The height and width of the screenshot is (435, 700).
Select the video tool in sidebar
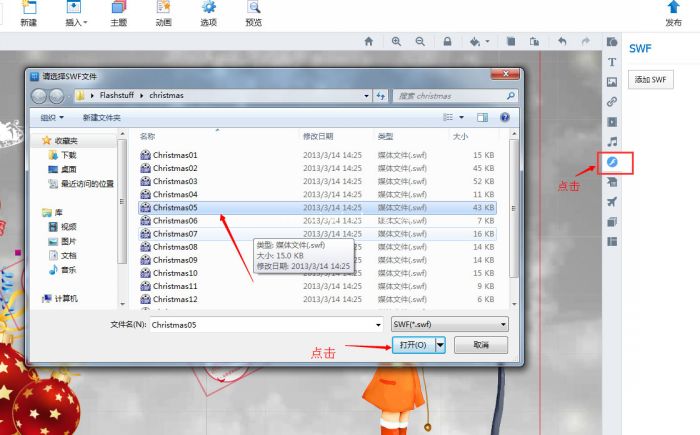pyautogui.click(x=612, y=122)
